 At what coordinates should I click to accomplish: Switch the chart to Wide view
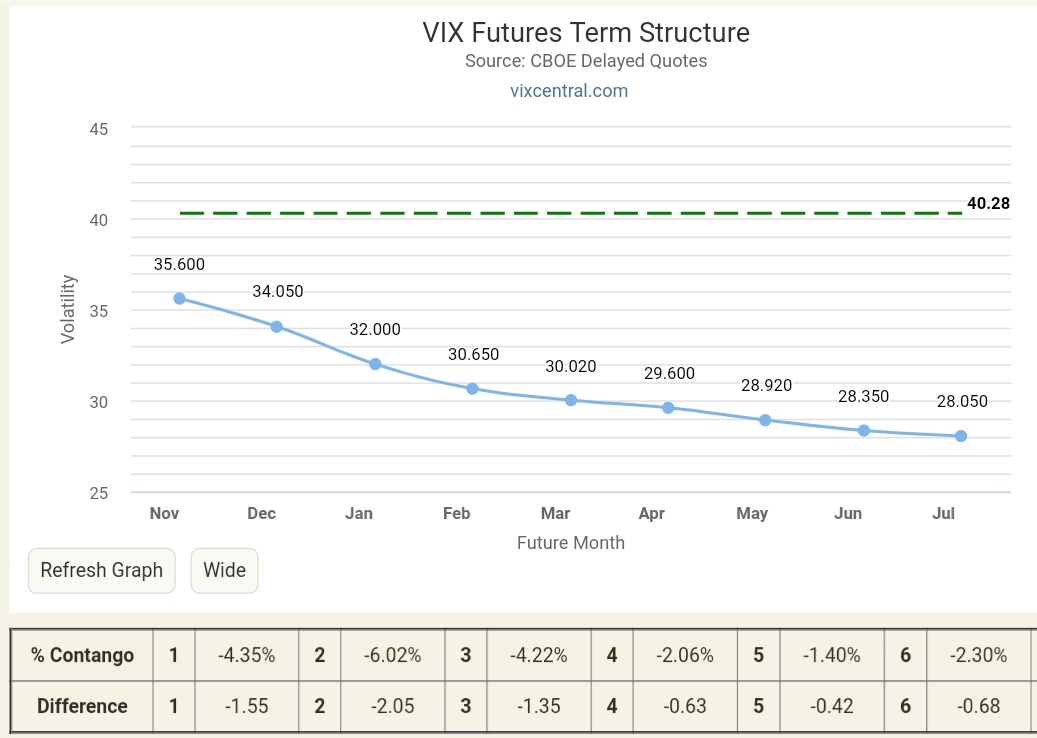click(224, 570)
